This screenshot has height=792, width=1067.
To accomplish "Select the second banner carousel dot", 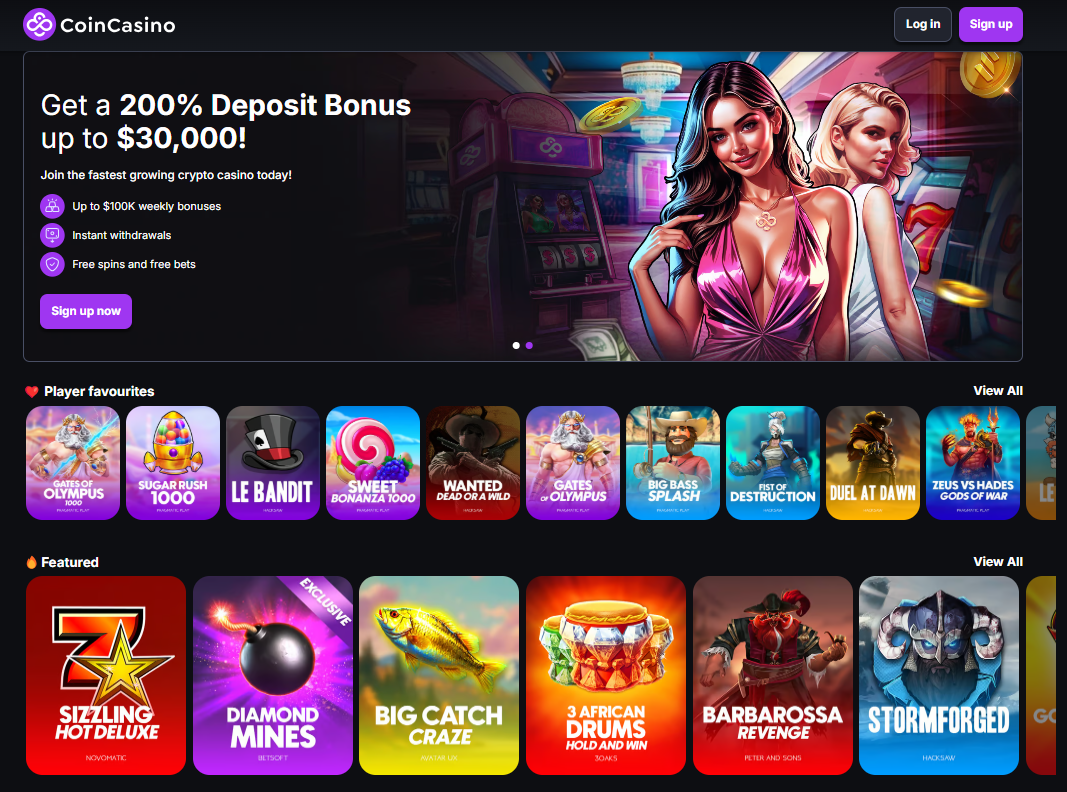I will point(529,346).
